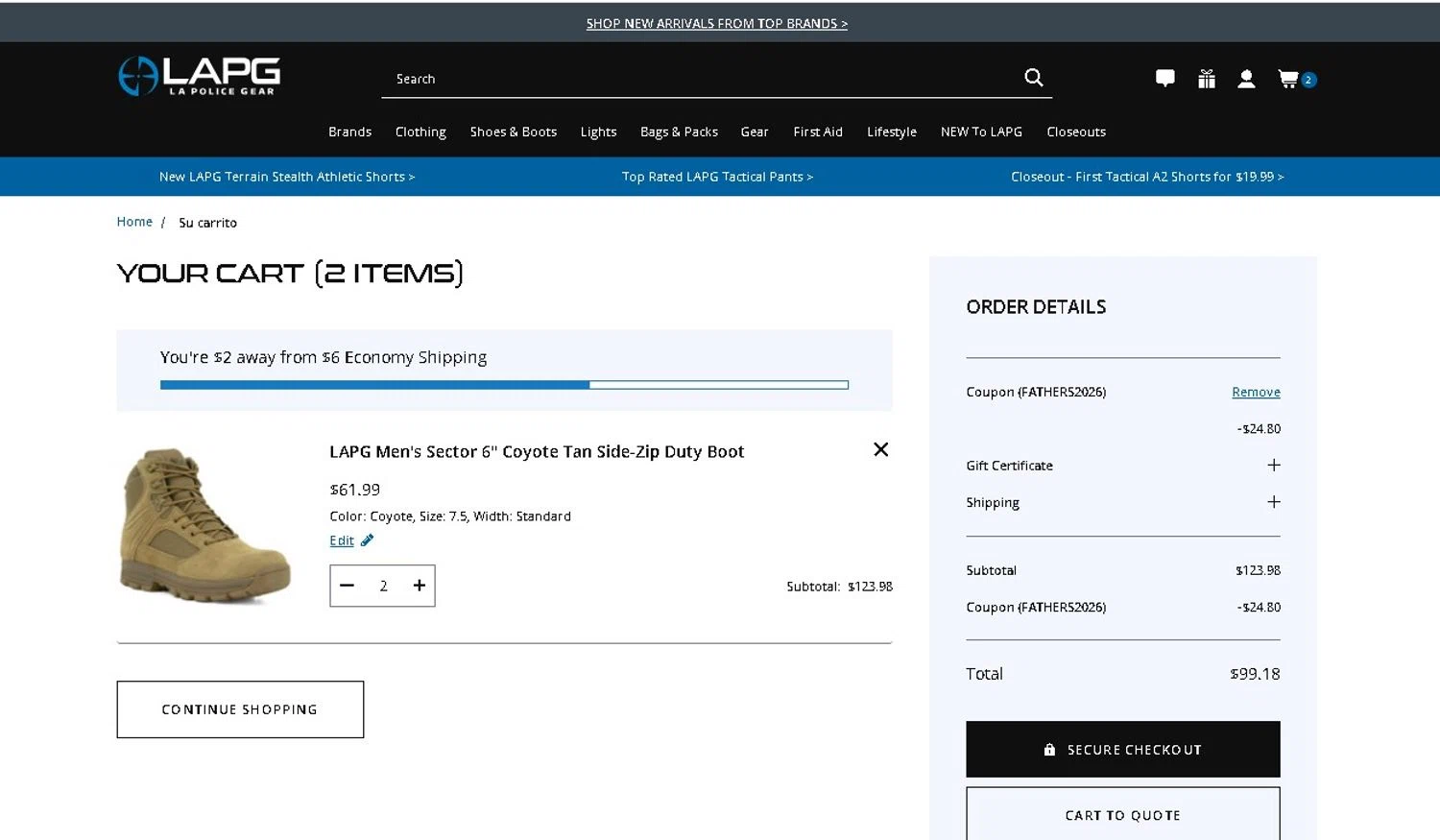Open the First Aid menu
Image resolution: width=1440 pixels, height=840 pixels.
point(818,132)
